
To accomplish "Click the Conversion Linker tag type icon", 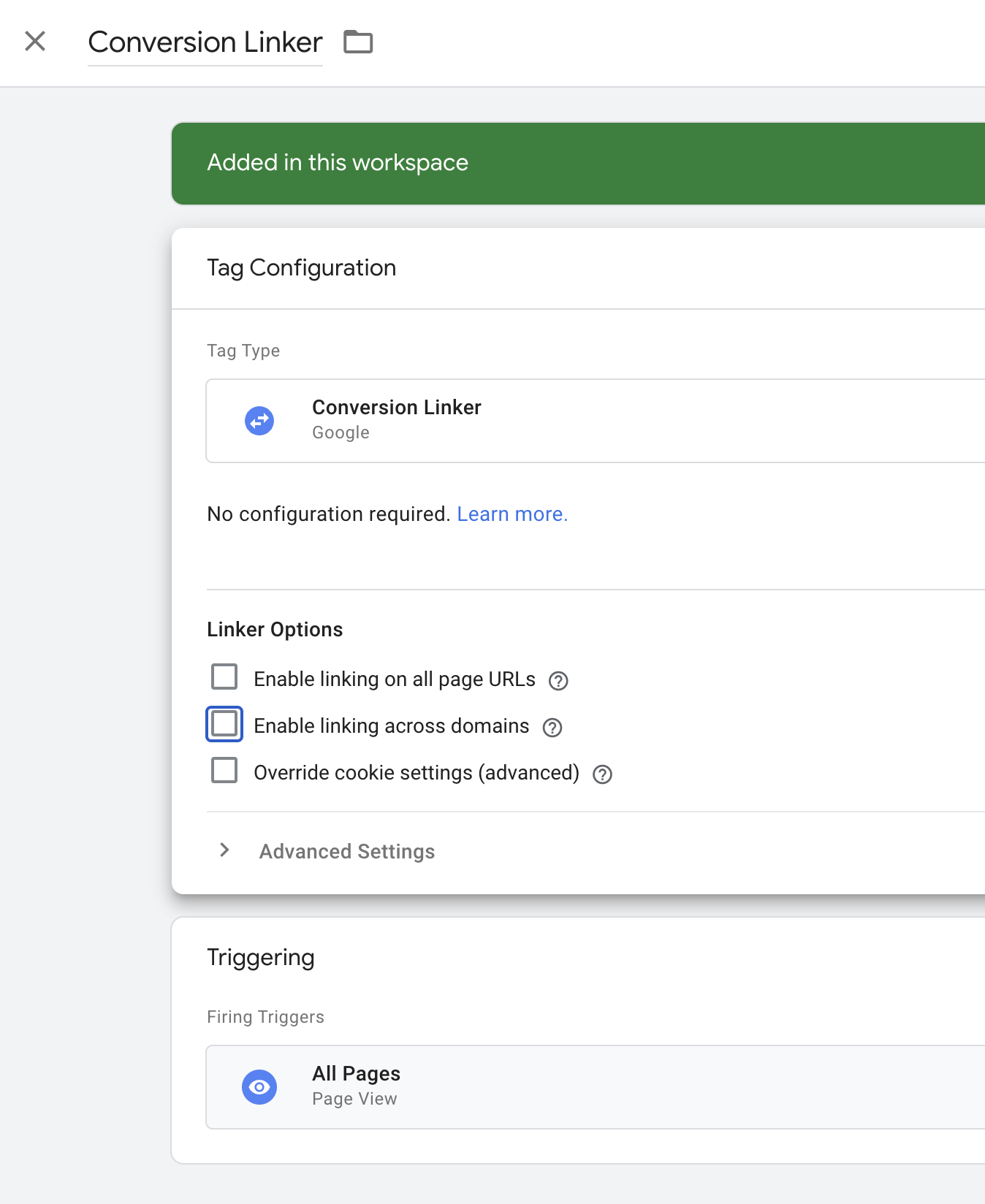I will point(259,421).
